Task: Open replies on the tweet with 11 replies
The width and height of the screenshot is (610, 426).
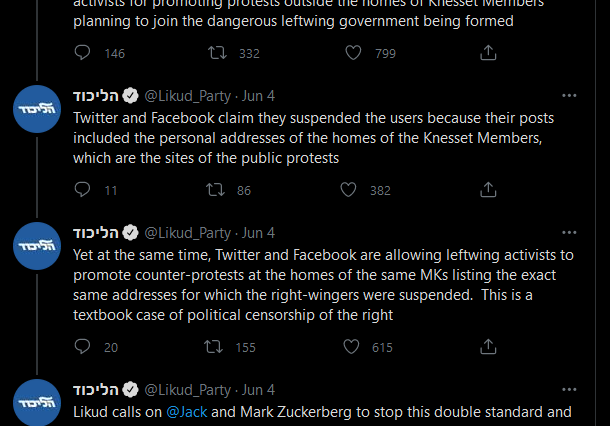Action: pyautogui.click(x=83, y=190)
